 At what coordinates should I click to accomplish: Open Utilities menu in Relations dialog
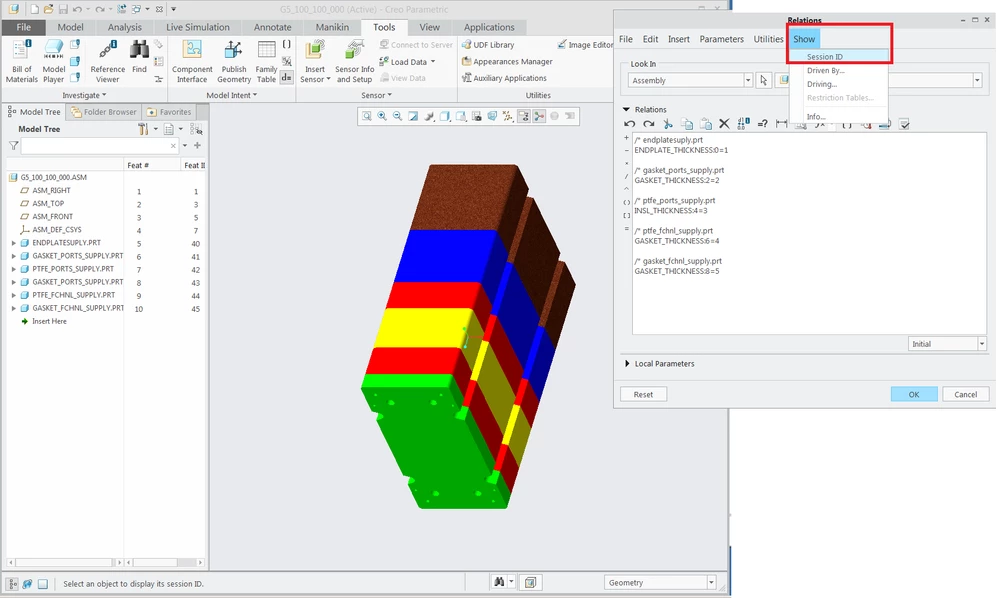768,39
